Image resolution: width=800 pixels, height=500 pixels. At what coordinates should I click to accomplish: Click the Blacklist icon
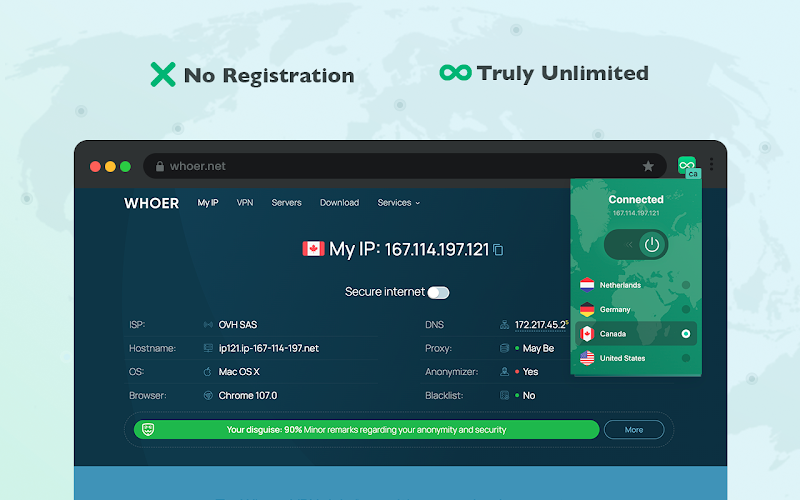(x=505, y=395)
